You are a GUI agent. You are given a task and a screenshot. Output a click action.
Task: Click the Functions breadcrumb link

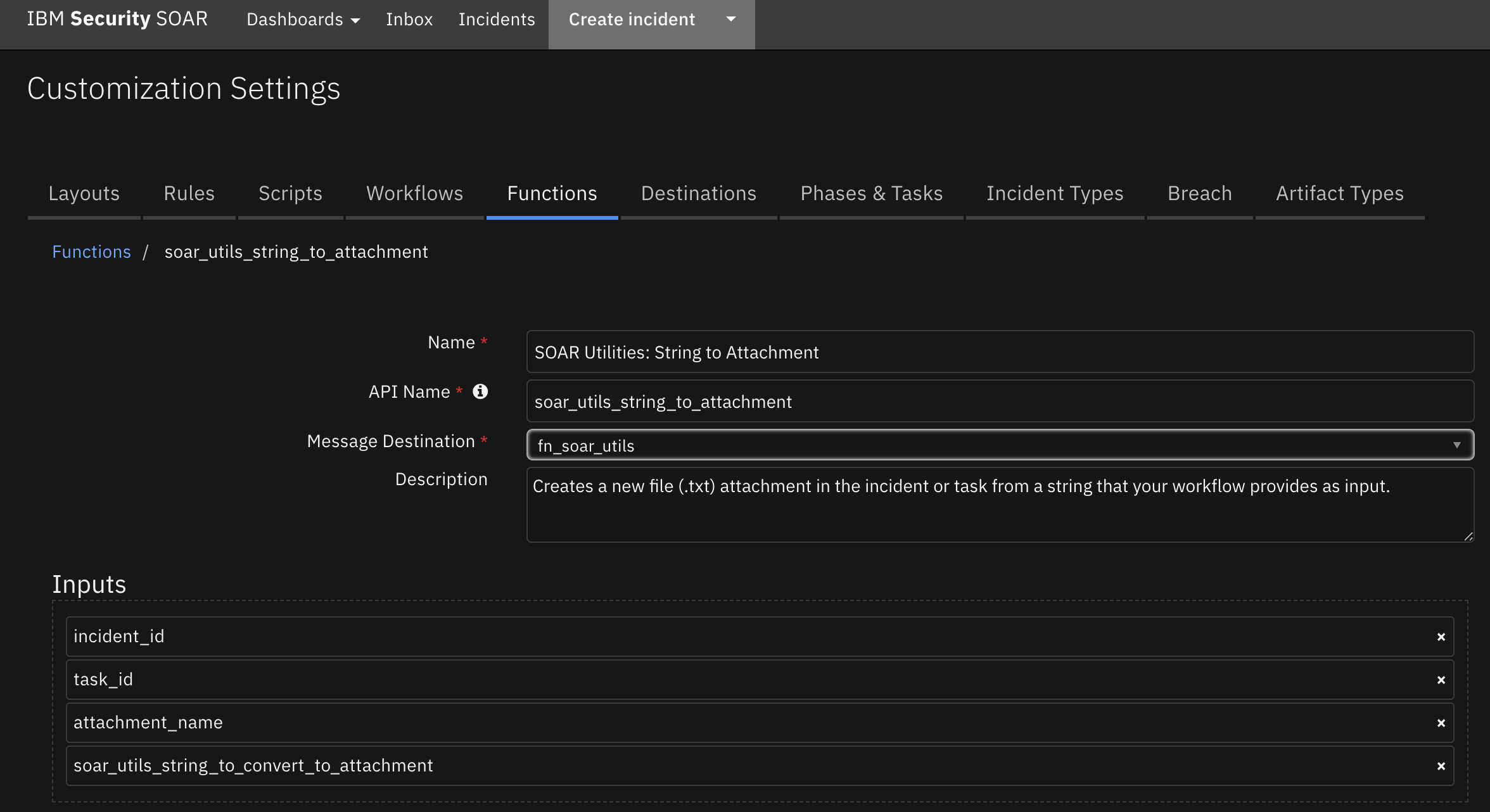coord(91,251)
